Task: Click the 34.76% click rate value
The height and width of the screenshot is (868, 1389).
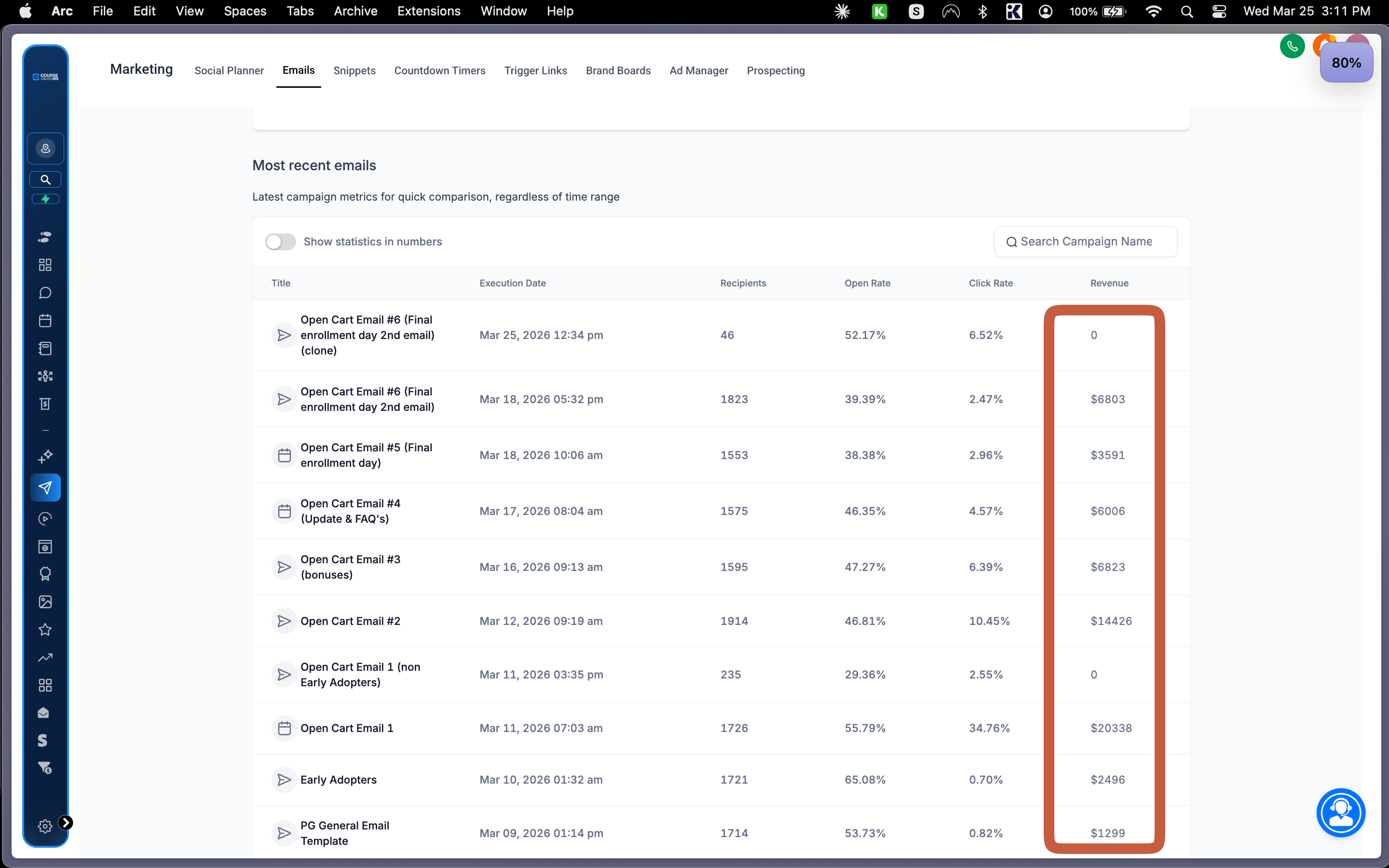Action: (989, 728)
